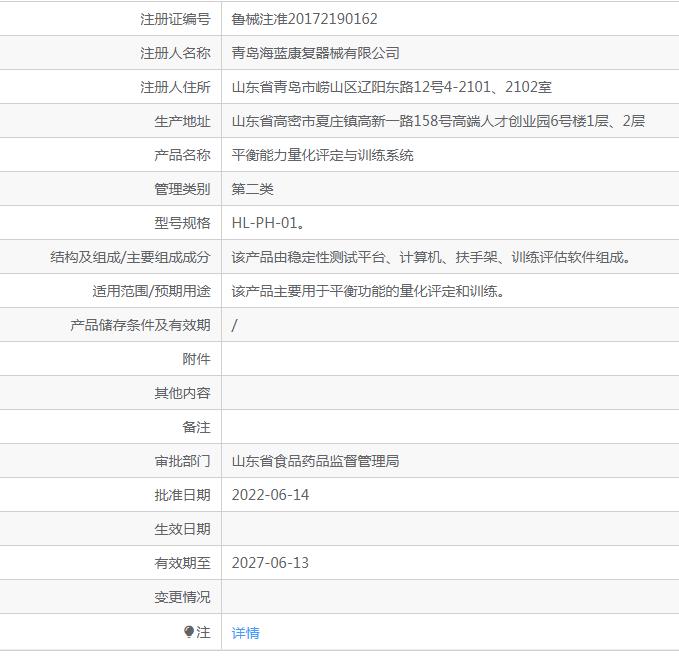Click the 附件 label
679x656 pixels.
[x=197, y=359]
